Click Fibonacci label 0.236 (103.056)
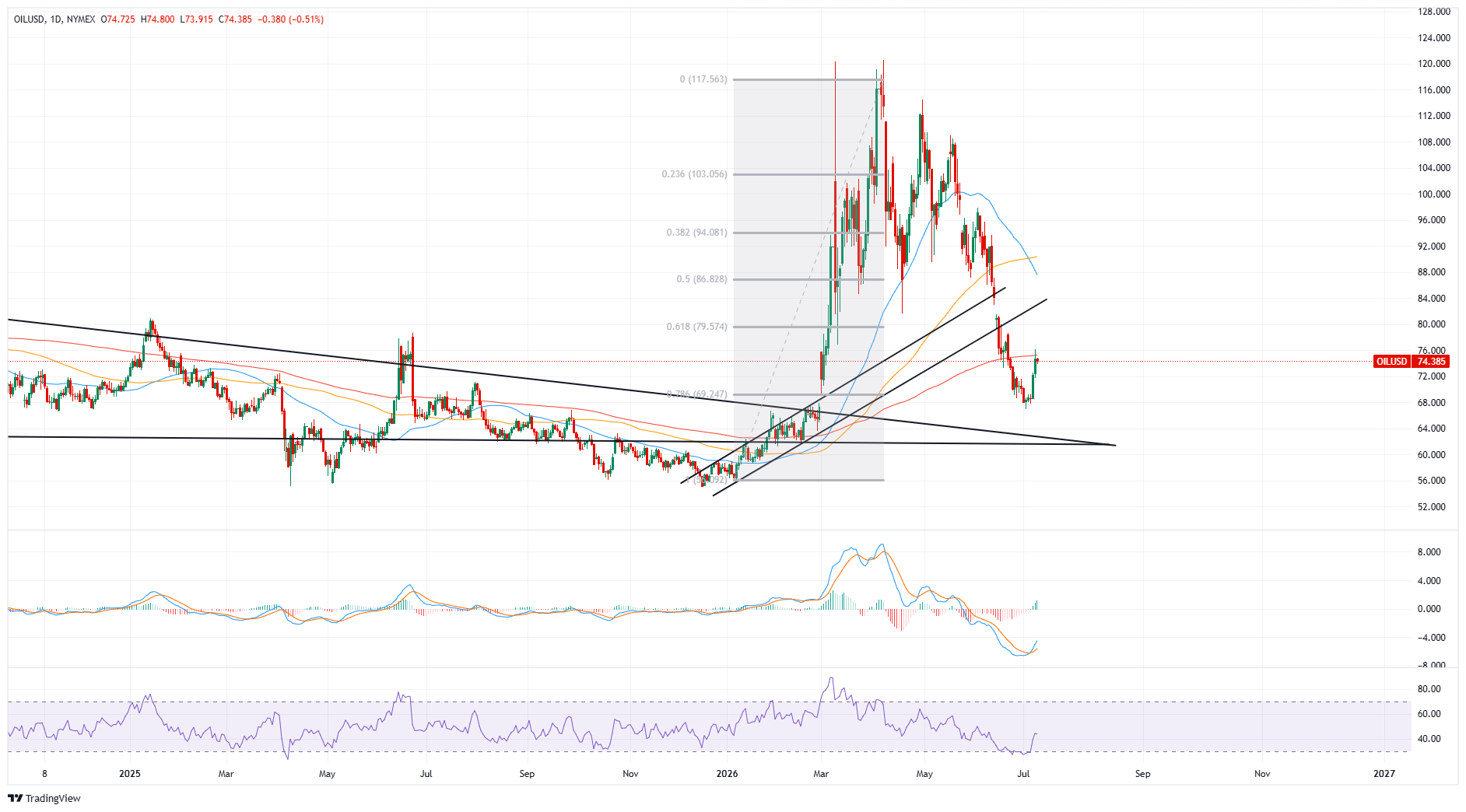This screenshot has width=1466, height=812. pyautogui.click(x=695, y=174)
